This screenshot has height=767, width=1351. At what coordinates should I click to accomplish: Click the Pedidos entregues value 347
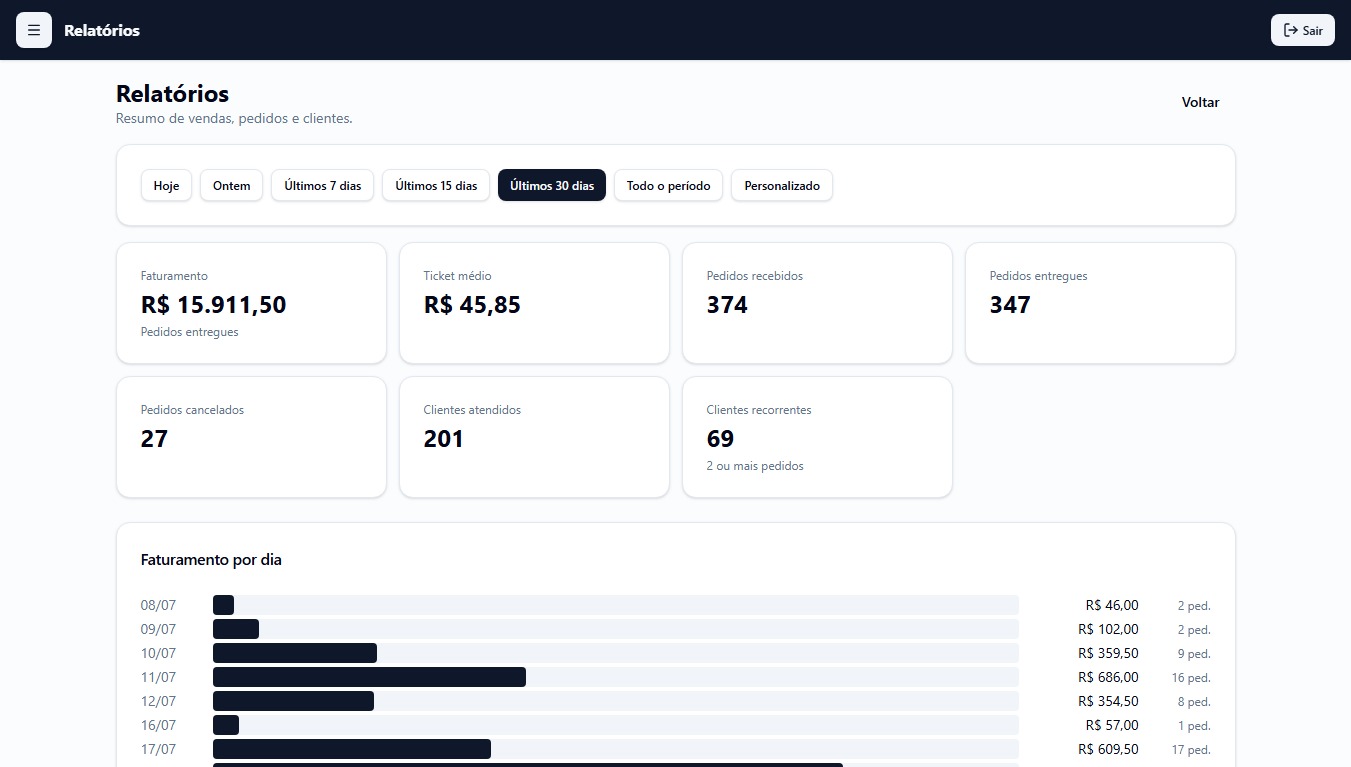pyautogui.click(x=1010, y=305)
